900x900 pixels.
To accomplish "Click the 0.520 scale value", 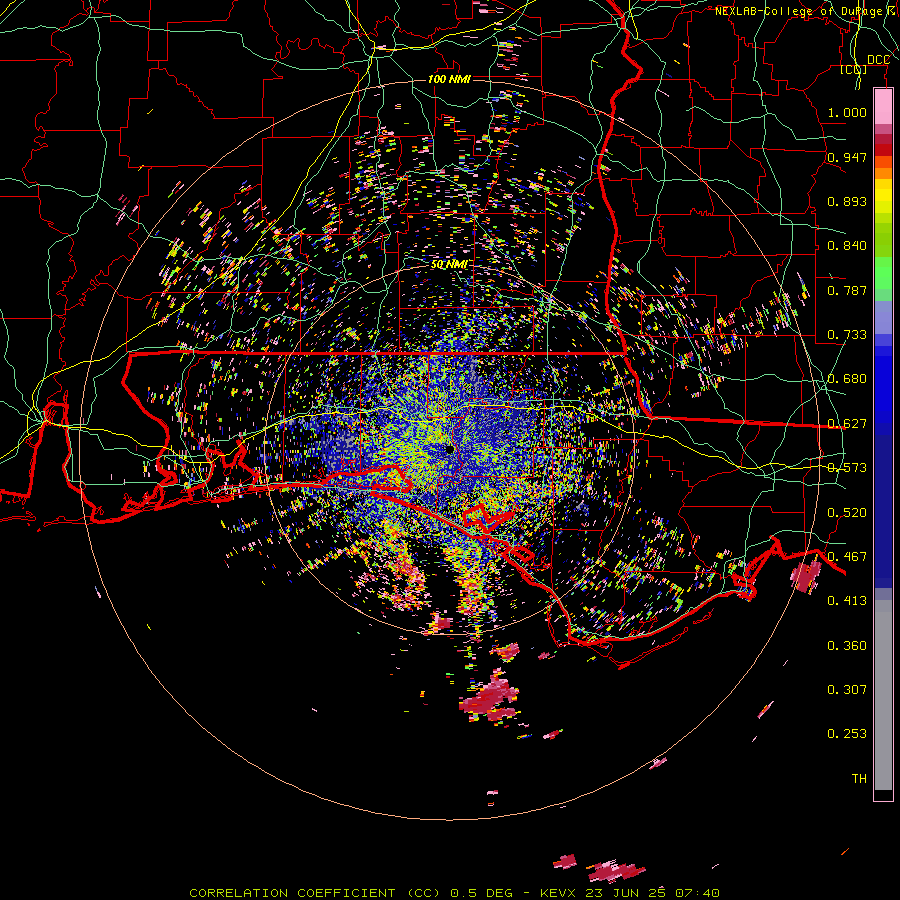I will point(847,513).
